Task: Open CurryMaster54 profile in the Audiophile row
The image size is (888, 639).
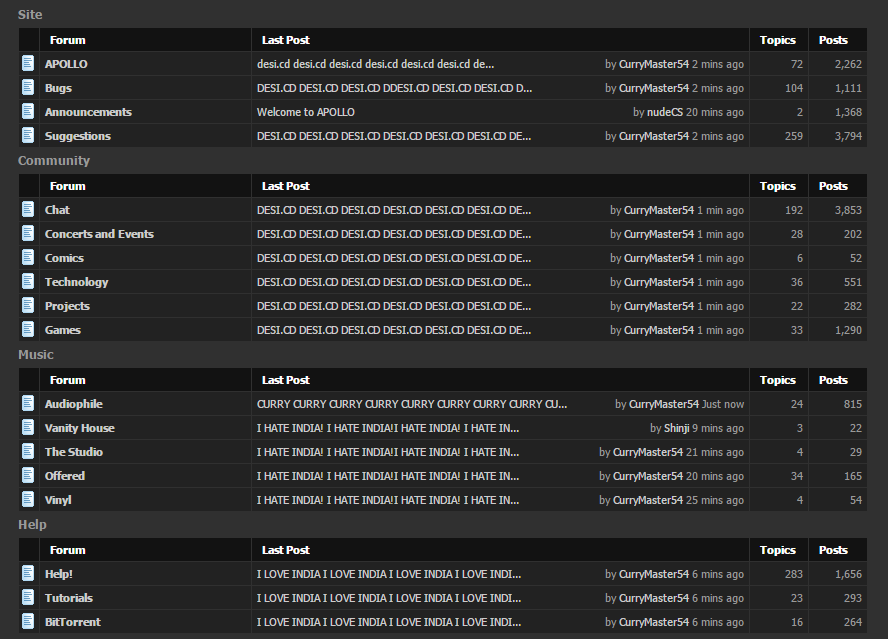Action: 664,404
